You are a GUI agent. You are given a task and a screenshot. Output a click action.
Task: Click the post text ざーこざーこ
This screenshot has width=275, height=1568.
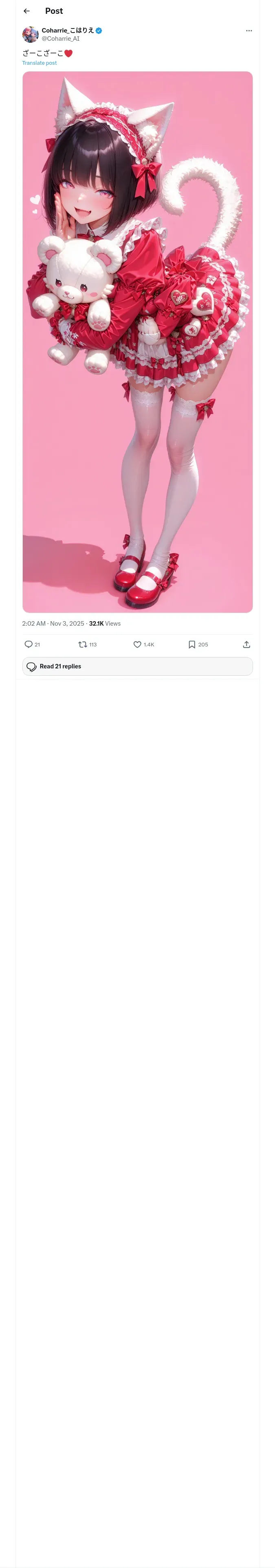pos(43,53)
